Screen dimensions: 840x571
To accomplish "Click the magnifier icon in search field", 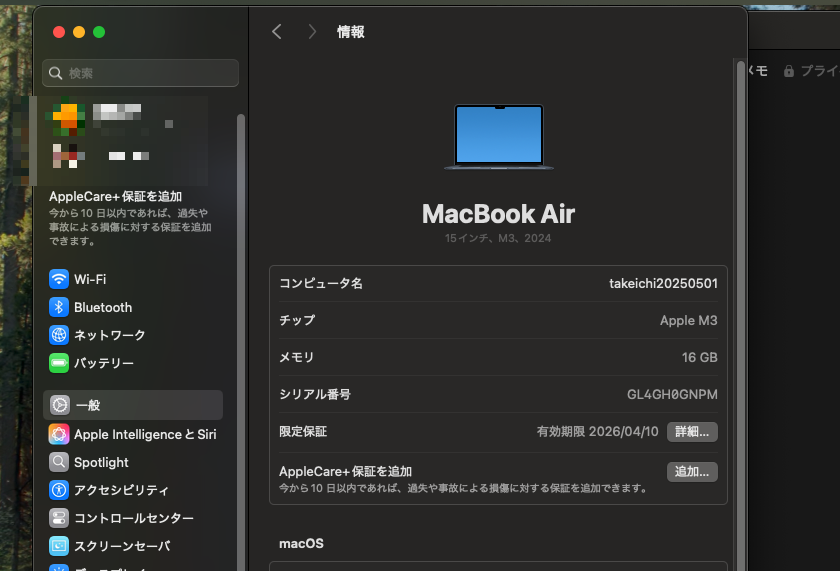I will (x=56, y=73).
